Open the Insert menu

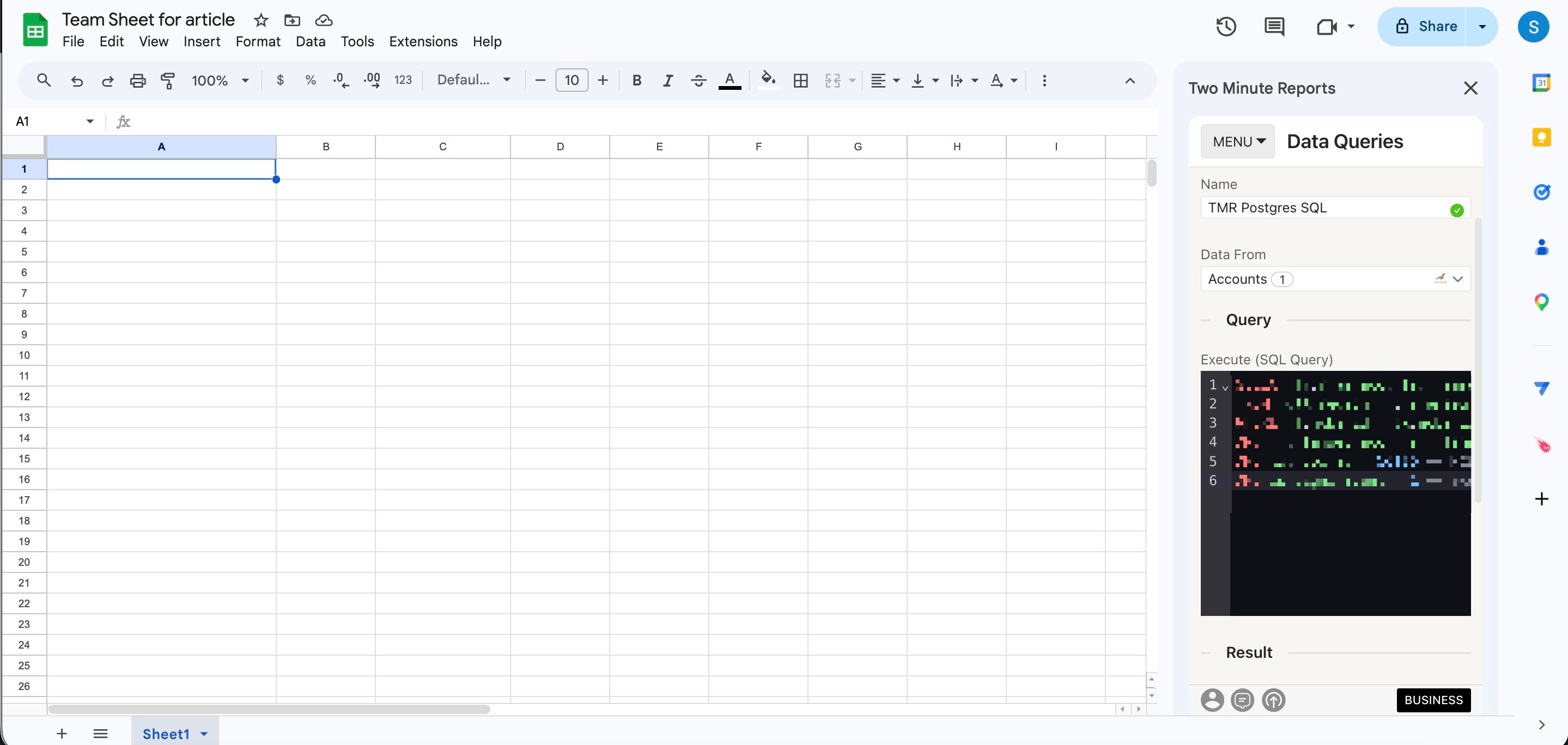point(202,41)
